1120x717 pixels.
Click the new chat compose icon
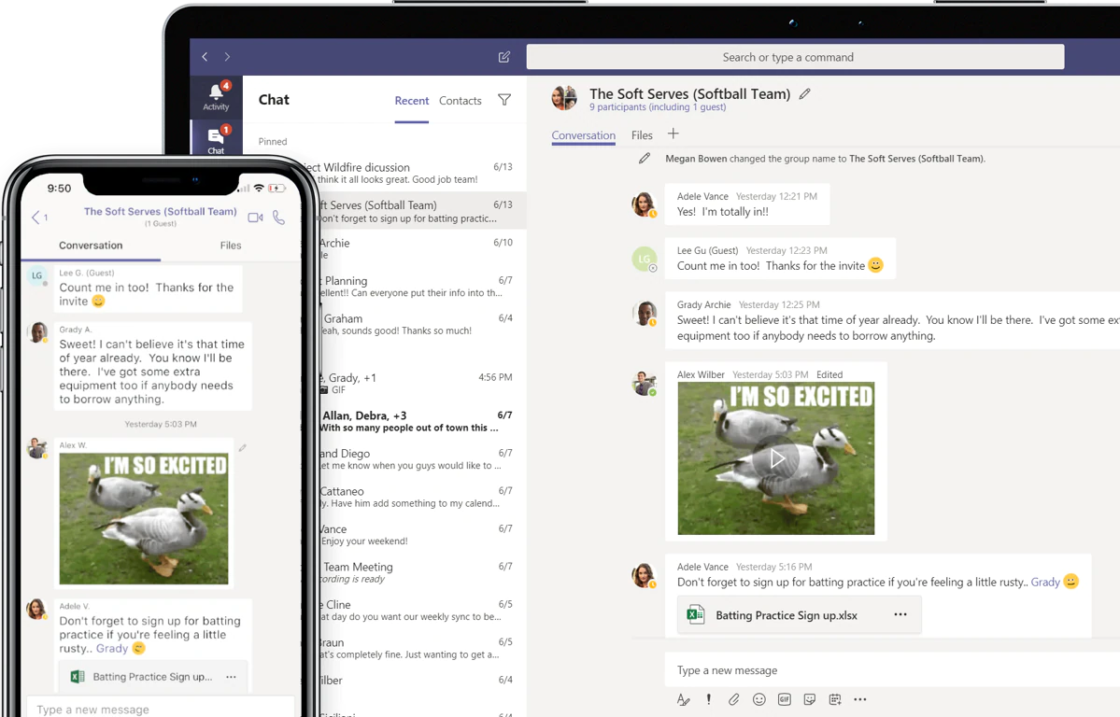504,57
